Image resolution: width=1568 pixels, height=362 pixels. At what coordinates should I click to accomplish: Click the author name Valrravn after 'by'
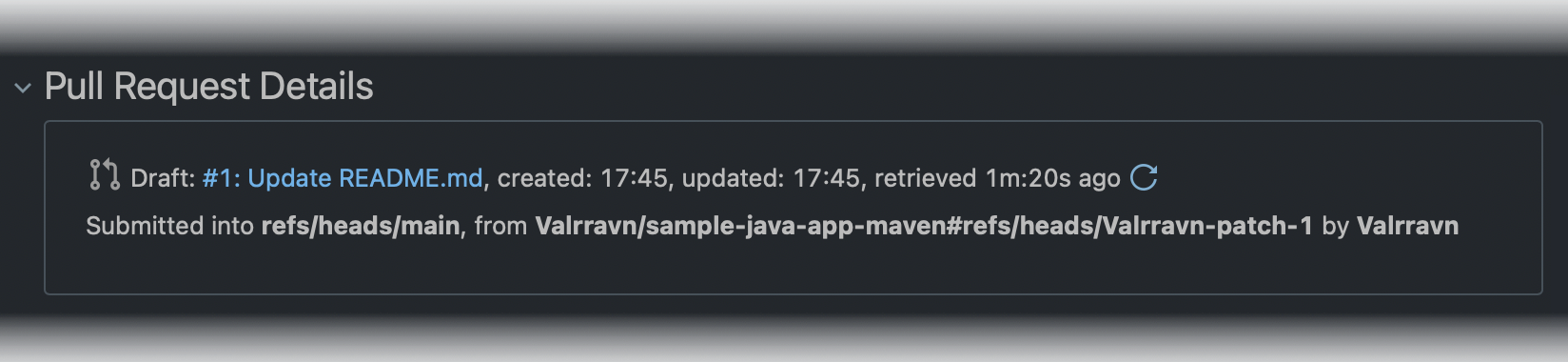point(1407,226)
